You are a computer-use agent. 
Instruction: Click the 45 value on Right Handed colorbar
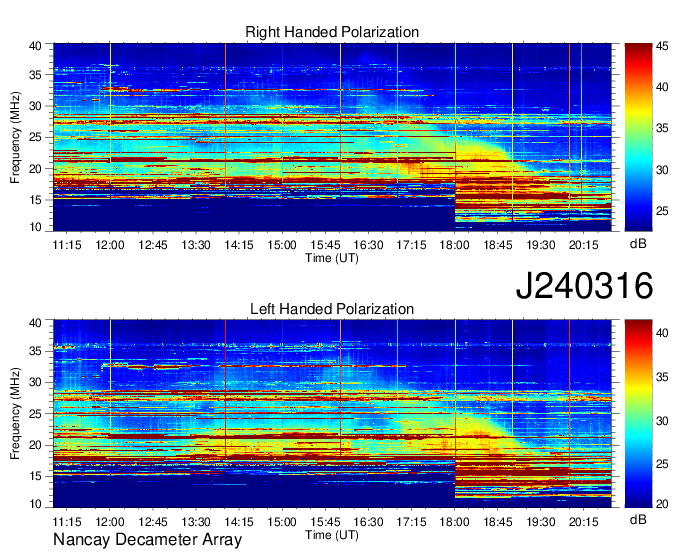662,47
